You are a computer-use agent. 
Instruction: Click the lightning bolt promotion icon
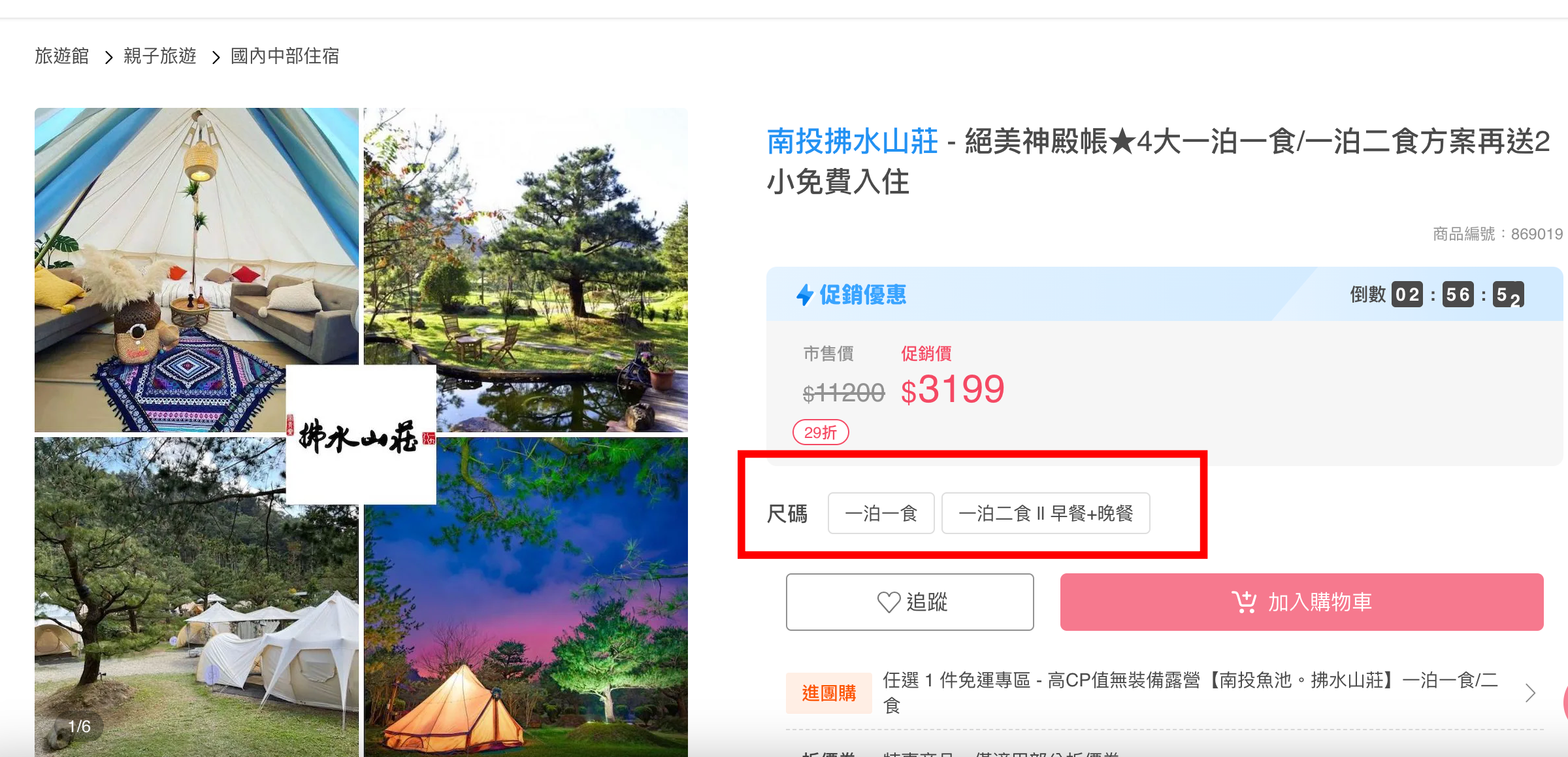[804, 295]
